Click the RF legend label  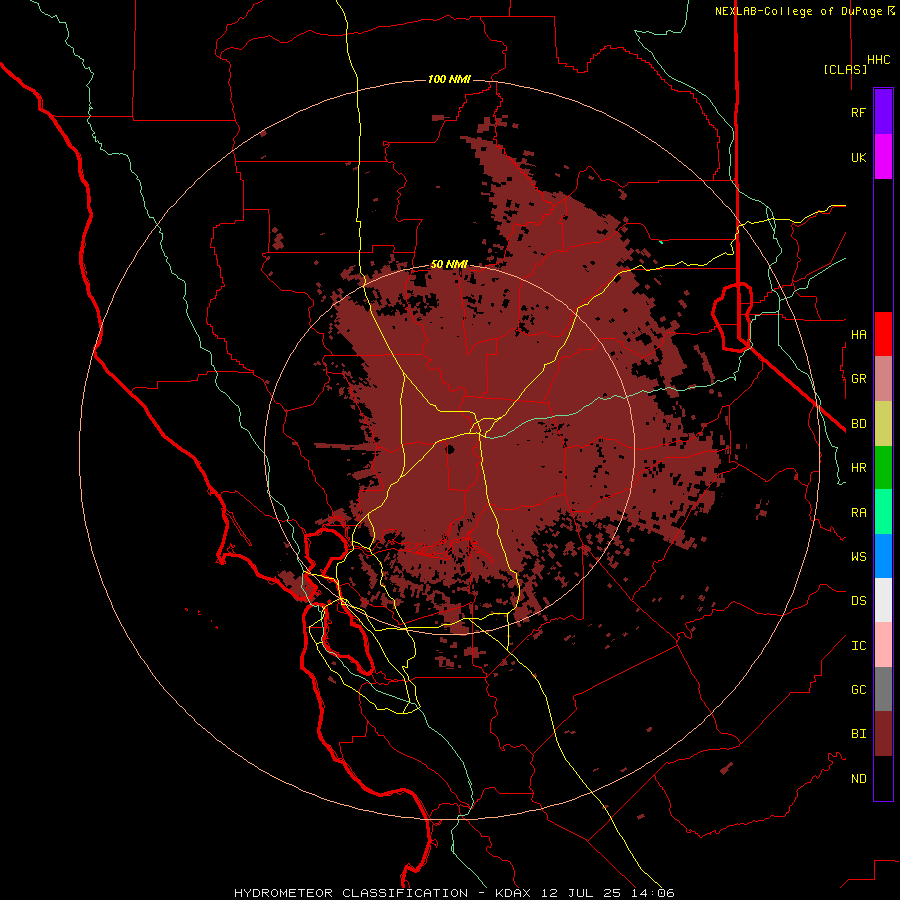click(858, 112)
